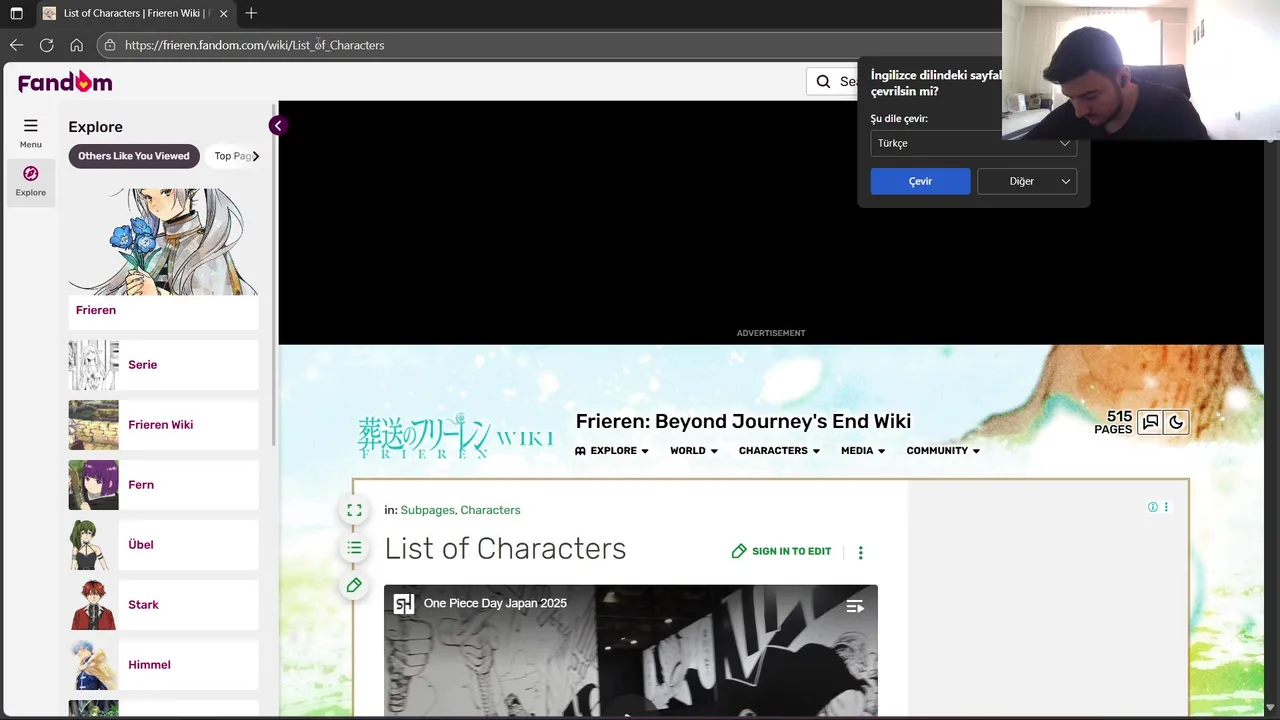Click SIGN IN TO EDIT link
Screen dimensions: 1280x720
781,551
